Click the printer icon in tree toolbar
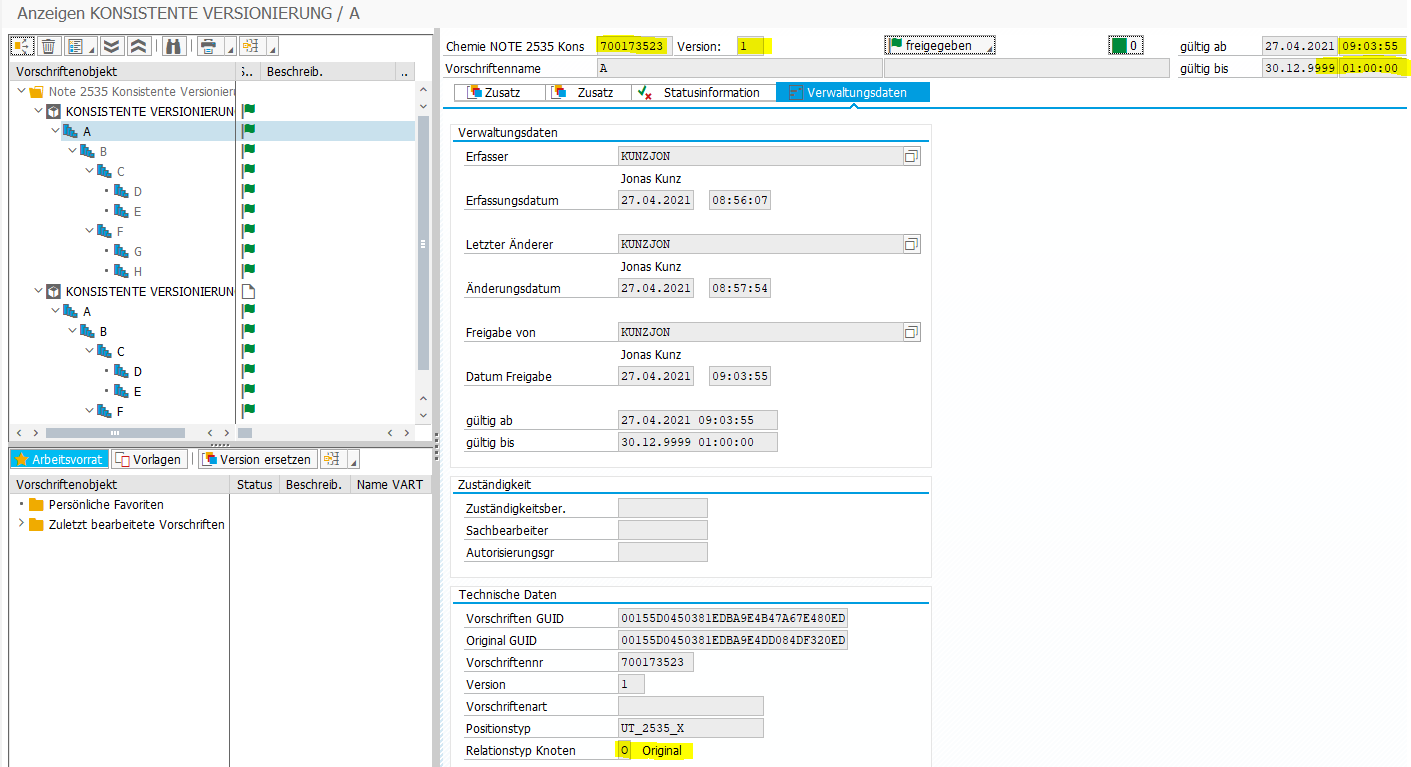This screenshot has width=1411, height=767. coord(207,46)
